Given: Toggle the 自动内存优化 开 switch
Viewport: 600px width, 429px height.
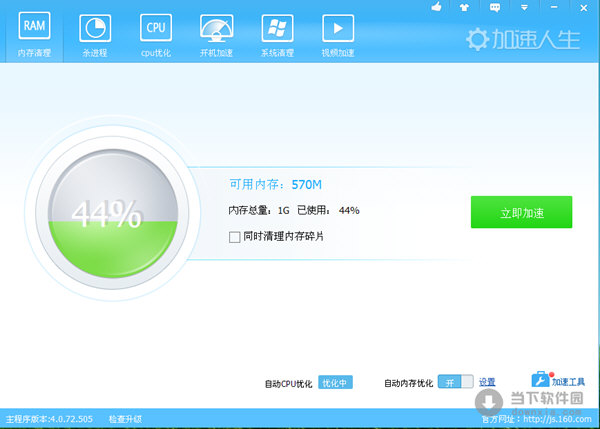Looking at the screenshot, I should tap(455, 382).
